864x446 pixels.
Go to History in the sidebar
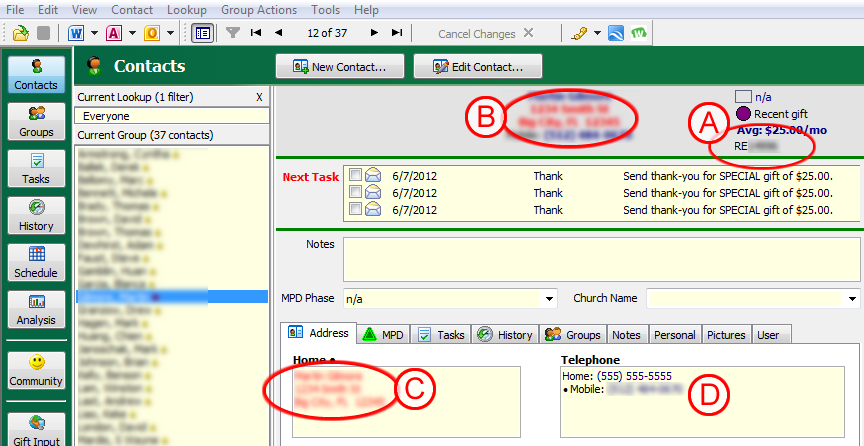pyautogui.click(x=36, y=213)
